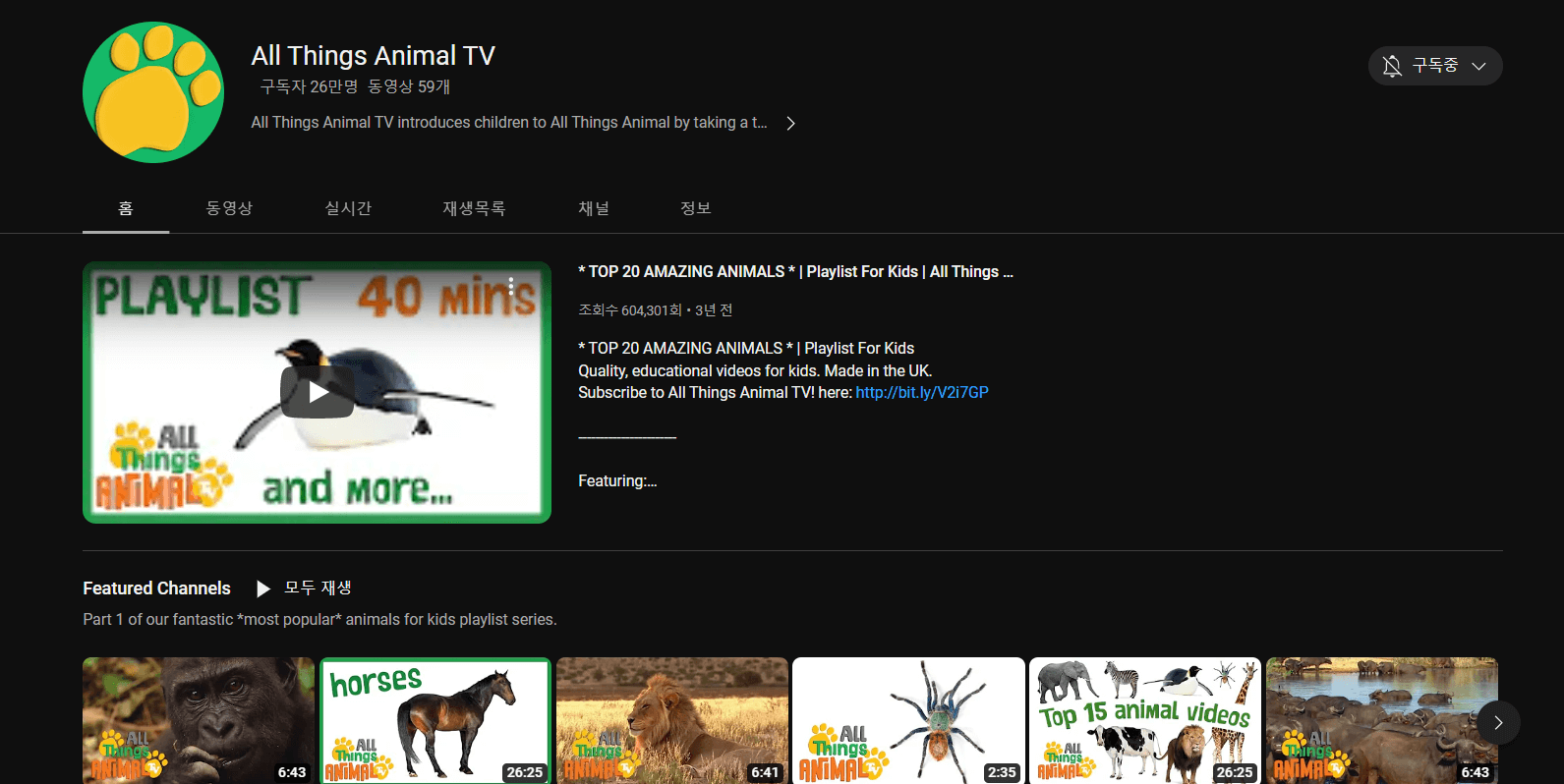Click the notification bell icon on subscribe button
The height and width of the screenshot is (784, 1564).
1392,66
